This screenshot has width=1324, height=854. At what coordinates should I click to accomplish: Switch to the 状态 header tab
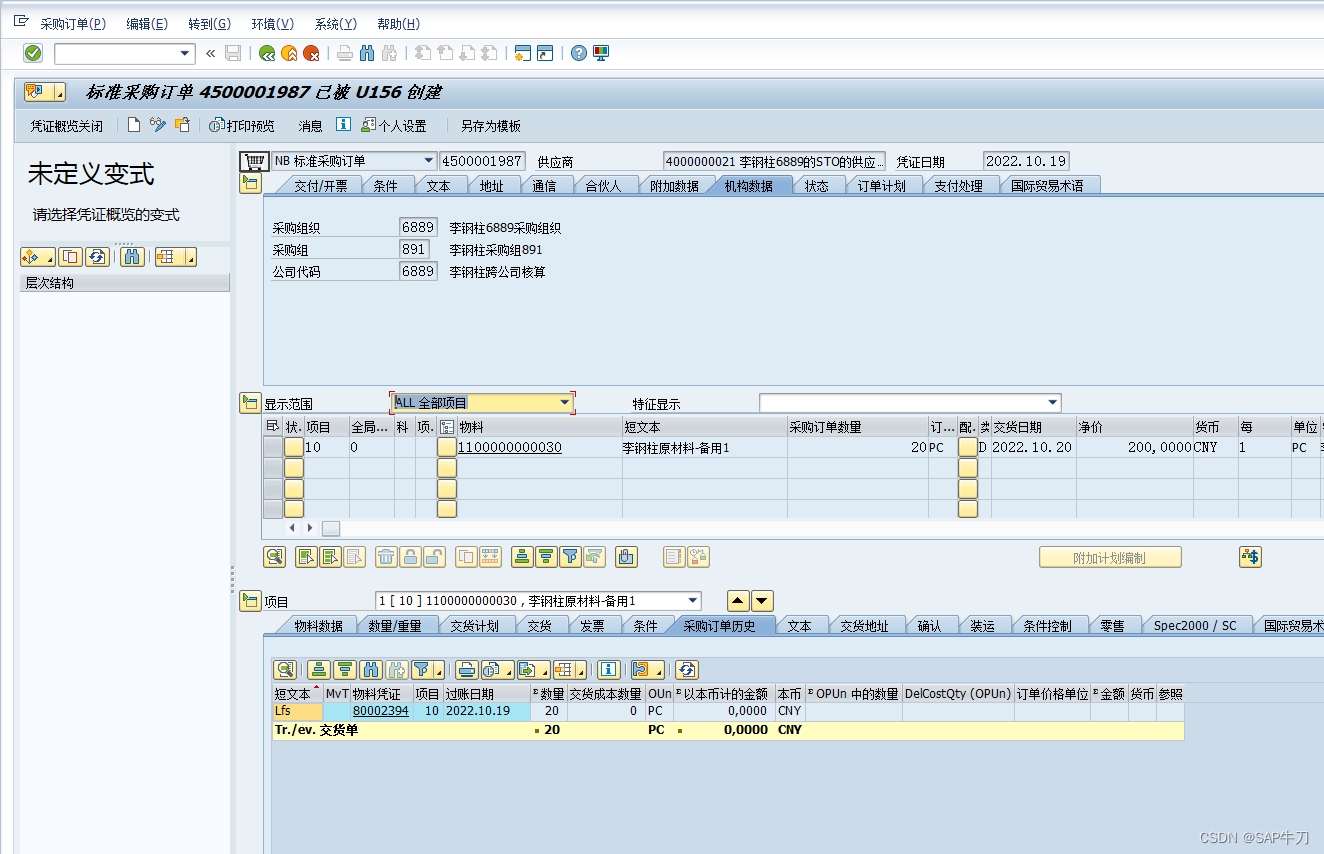click(x=816, y=186)
